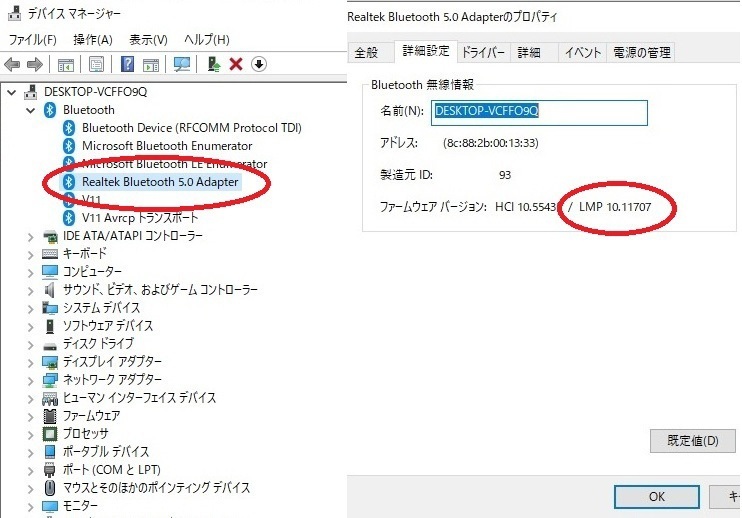Collapse the Bluetooth category
The image size is (742, 518).
click(x=31, y=110)
